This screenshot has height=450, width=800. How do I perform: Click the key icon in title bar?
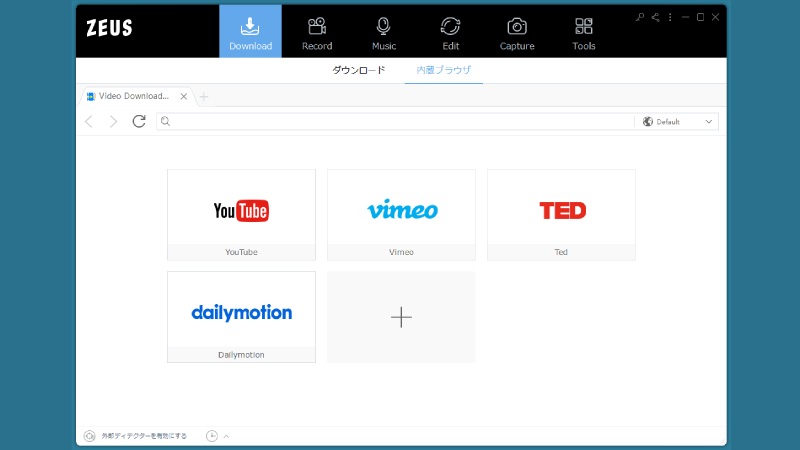640,17
